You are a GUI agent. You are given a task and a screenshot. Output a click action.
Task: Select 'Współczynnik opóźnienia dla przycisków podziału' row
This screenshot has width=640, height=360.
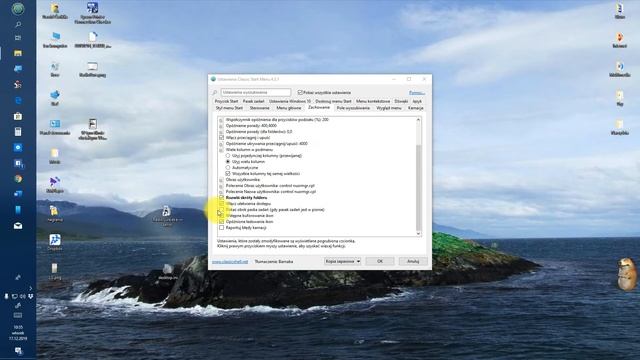277,120
